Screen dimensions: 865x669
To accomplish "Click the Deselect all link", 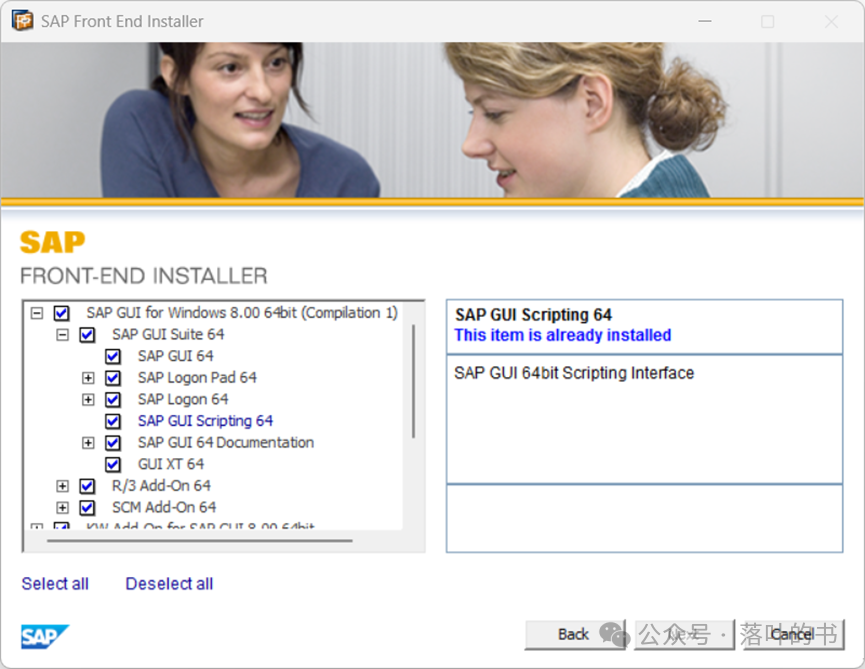I will (x=169, y=584).
